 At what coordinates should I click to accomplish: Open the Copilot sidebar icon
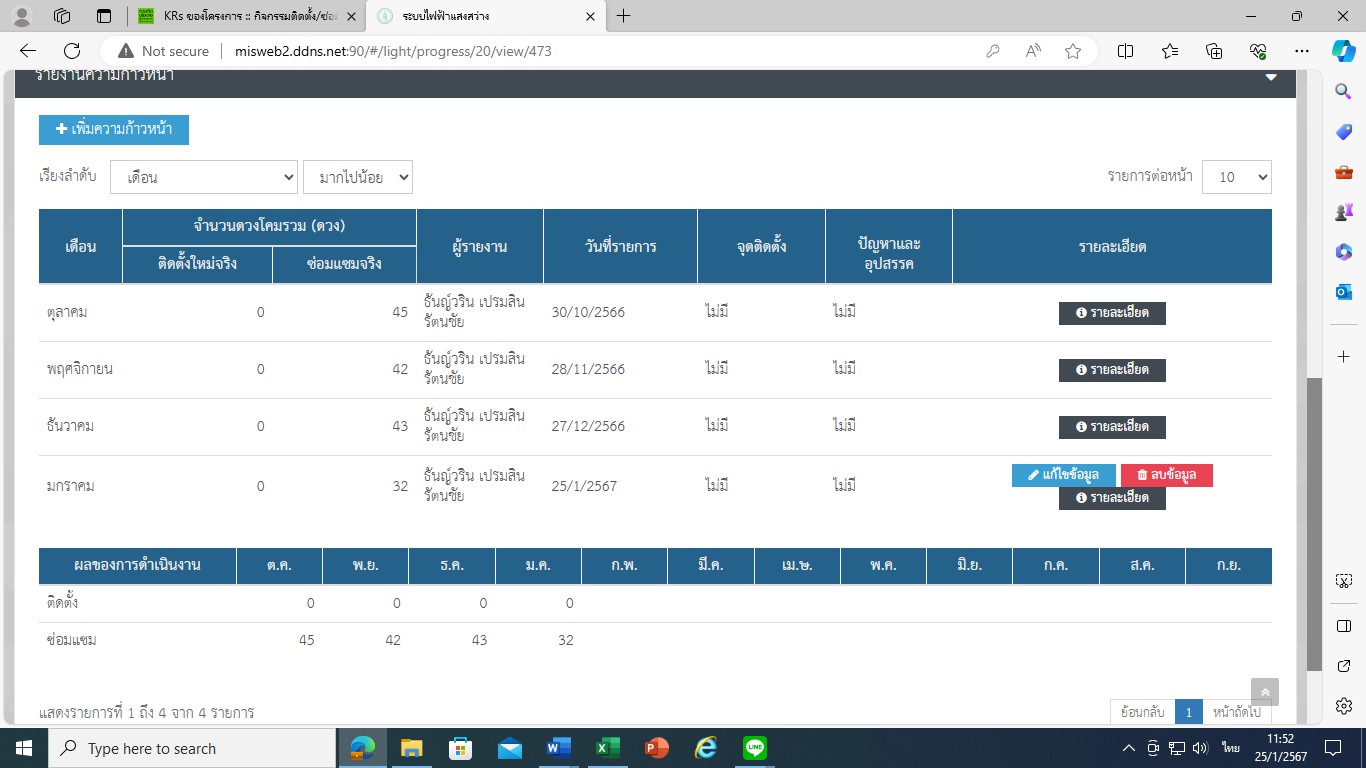click(x=1343, y=51)
